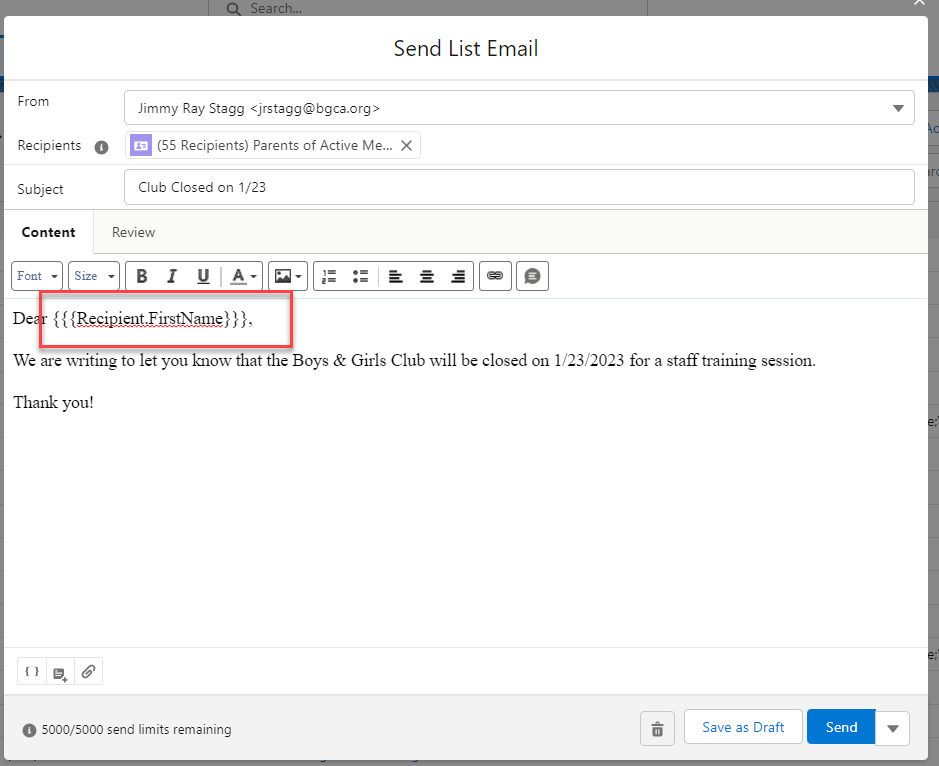Click Save as Draft

click(743, 727)
